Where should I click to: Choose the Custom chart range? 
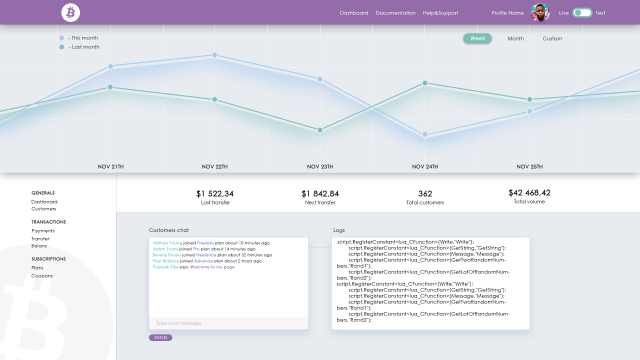552,38
